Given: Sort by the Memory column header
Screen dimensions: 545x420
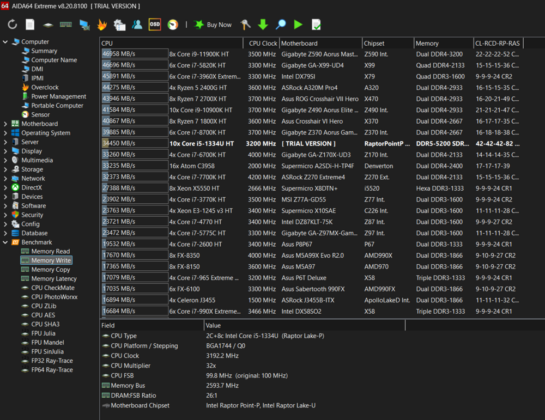Looking at the screenshot, I should click(x=444, y=43).
